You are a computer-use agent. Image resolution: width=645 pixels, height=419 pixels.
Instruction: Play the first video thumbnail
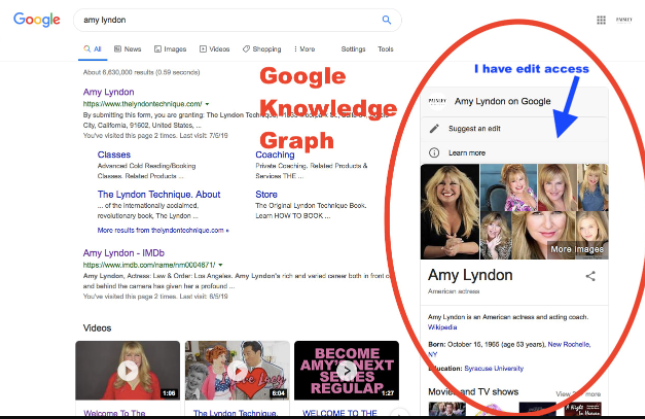click(x=128, y=371)
